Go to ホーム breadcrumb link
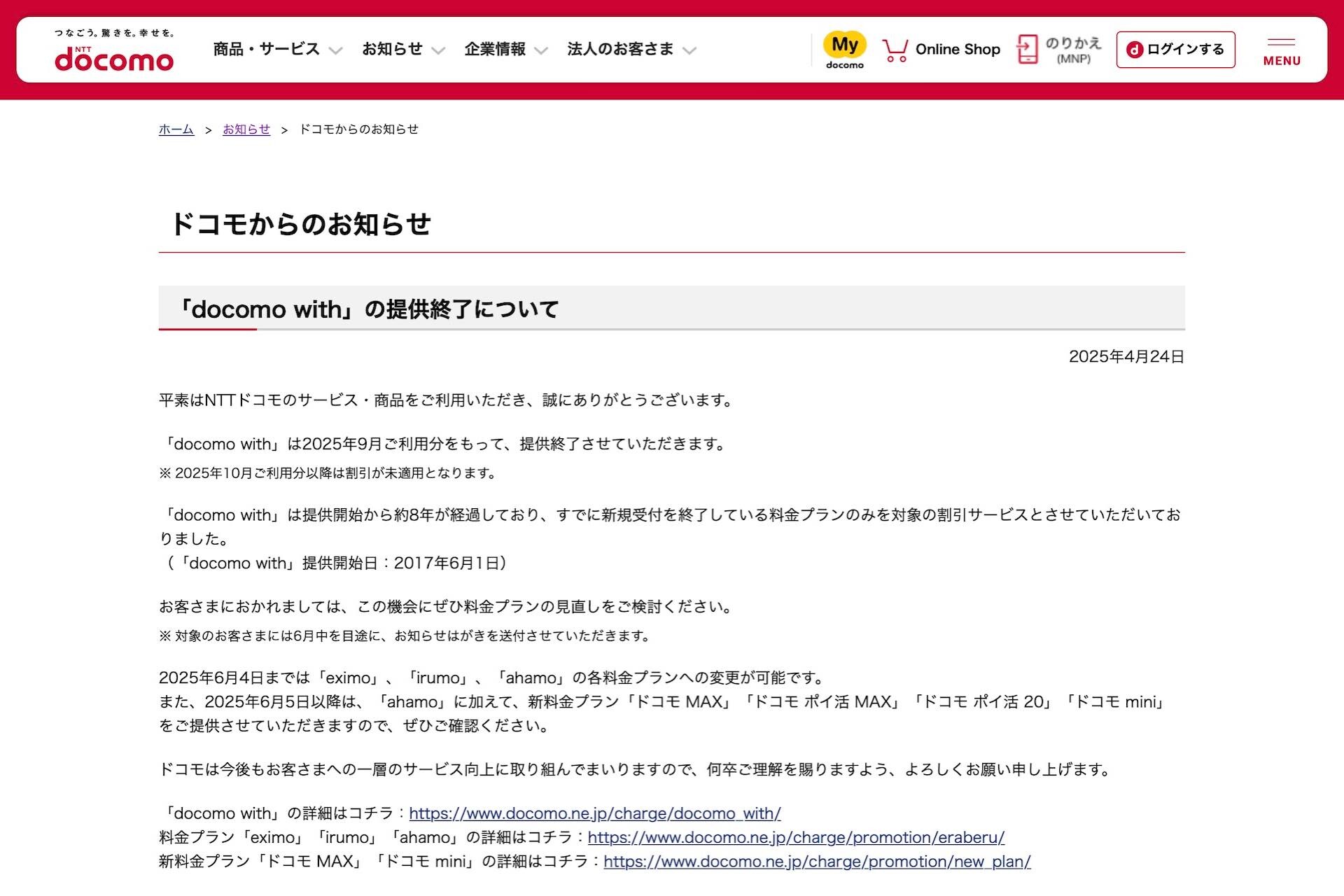The width and height of the screenshot is (1344, 896). click(x=176, y=129)
